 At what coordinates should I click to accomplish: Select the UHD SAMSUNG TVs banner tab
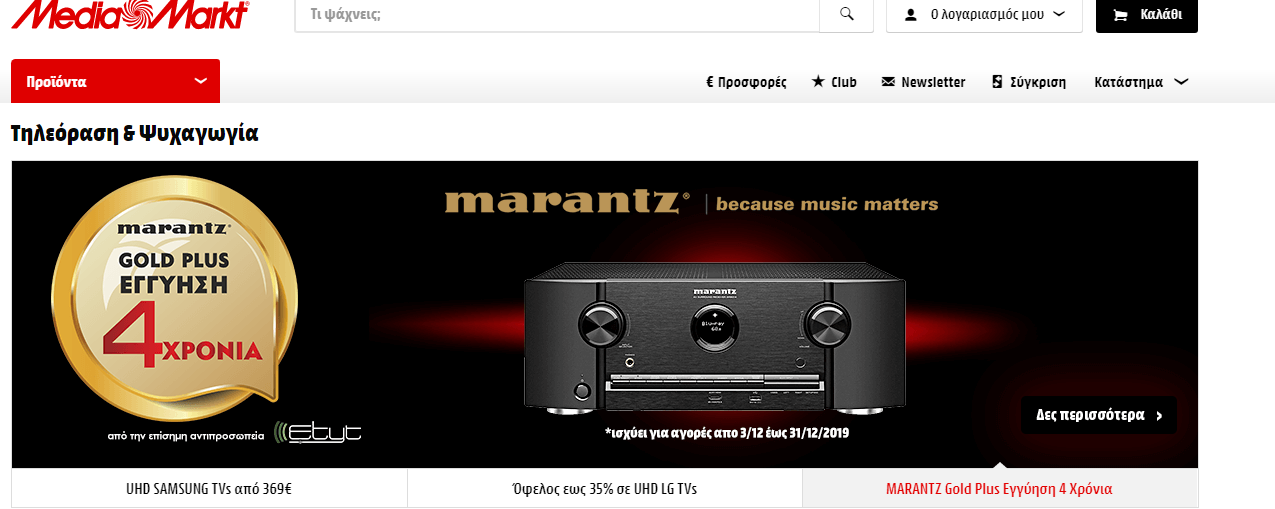pyautogui.click(x=210, y=489)
